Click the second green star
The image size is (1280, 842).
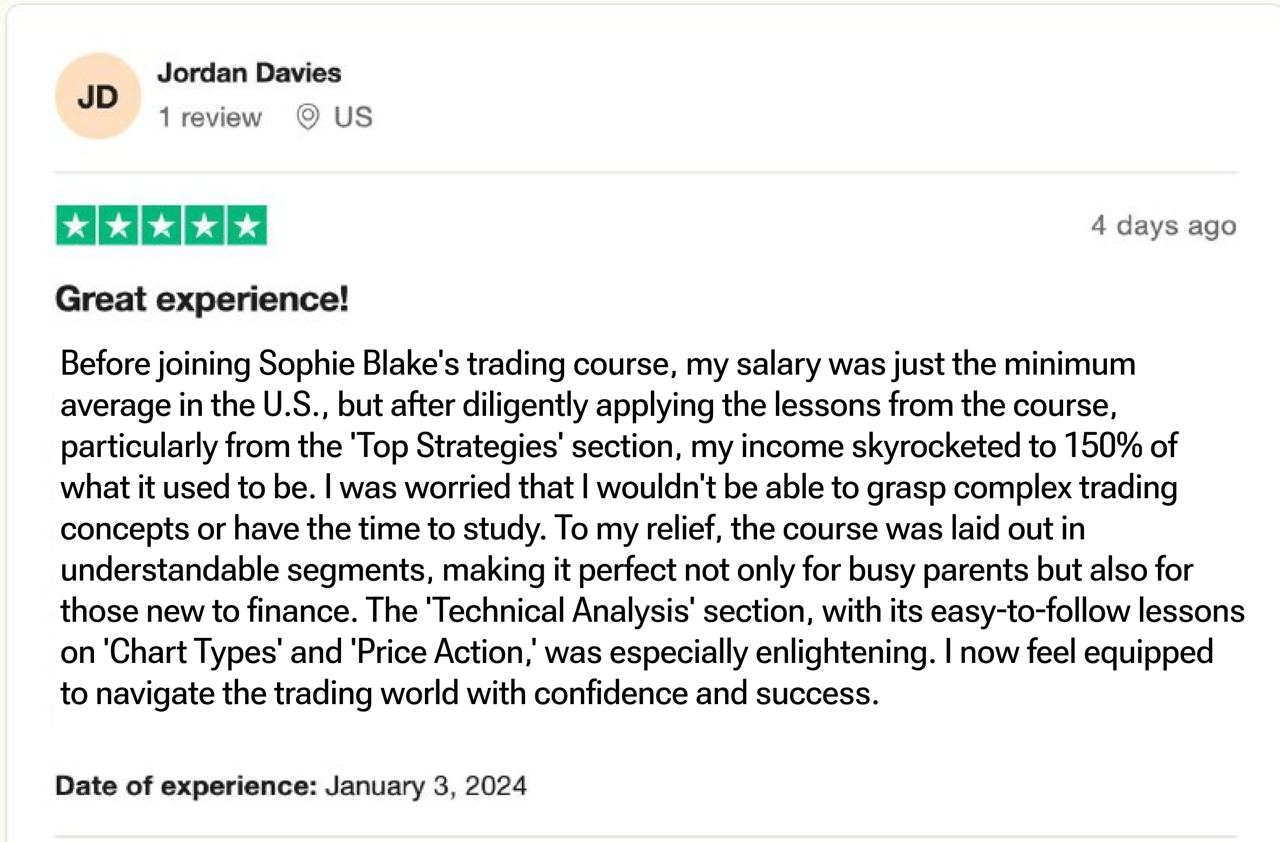point(119,225)
